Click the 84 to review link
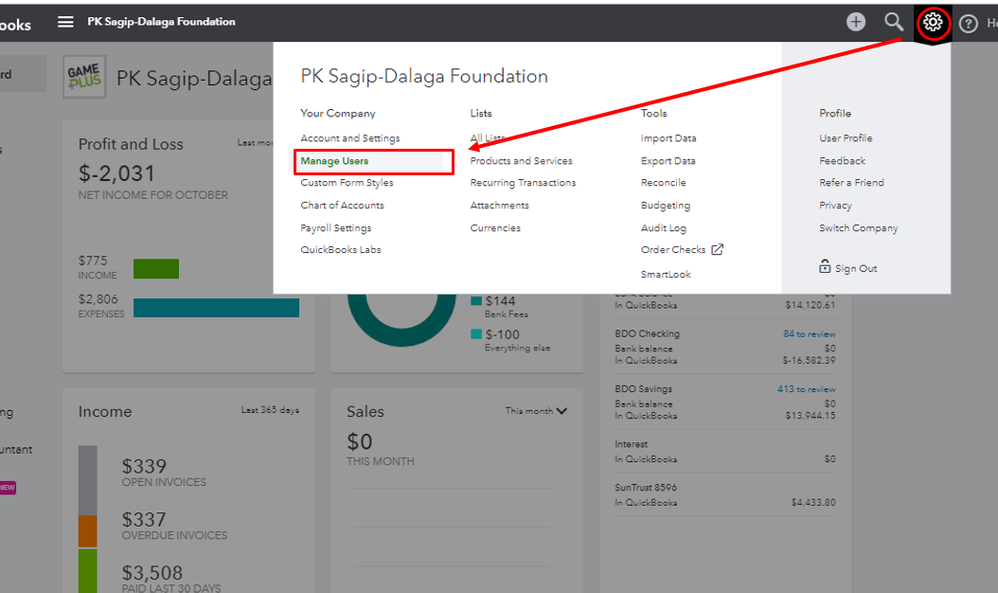The height and width of the screenshot is (593, 998). (809, 334)
